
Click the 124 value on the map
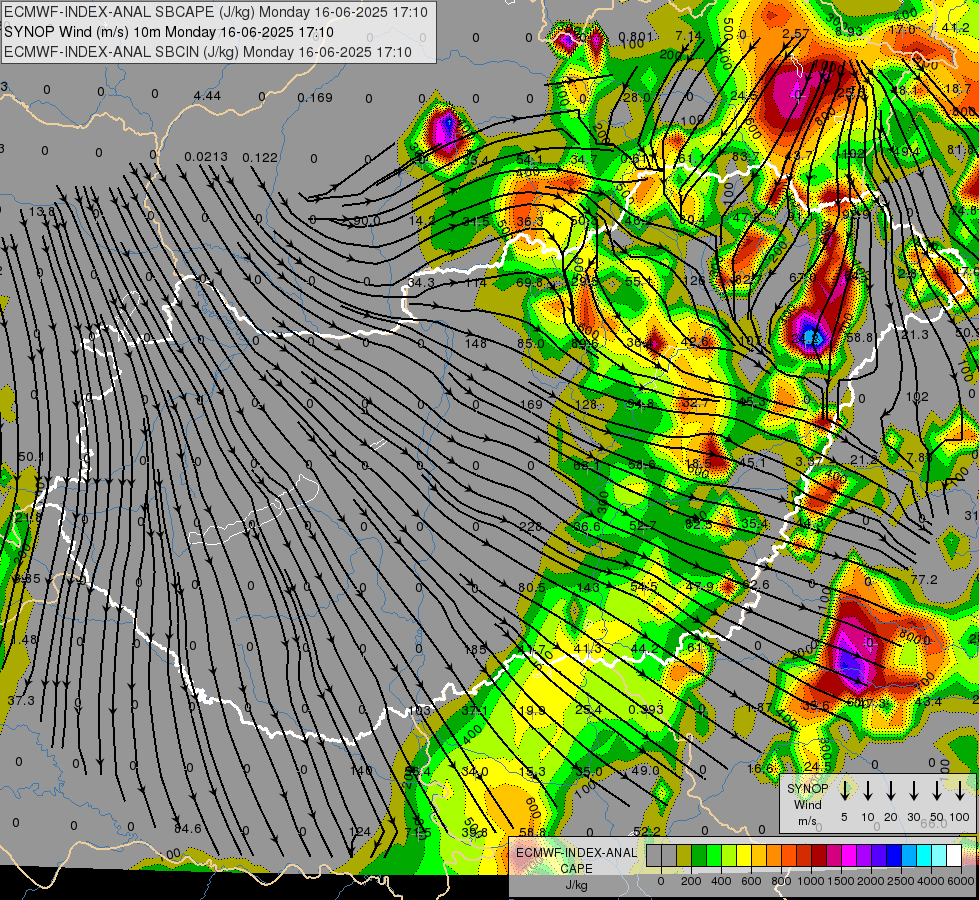(x=360, y=832)
